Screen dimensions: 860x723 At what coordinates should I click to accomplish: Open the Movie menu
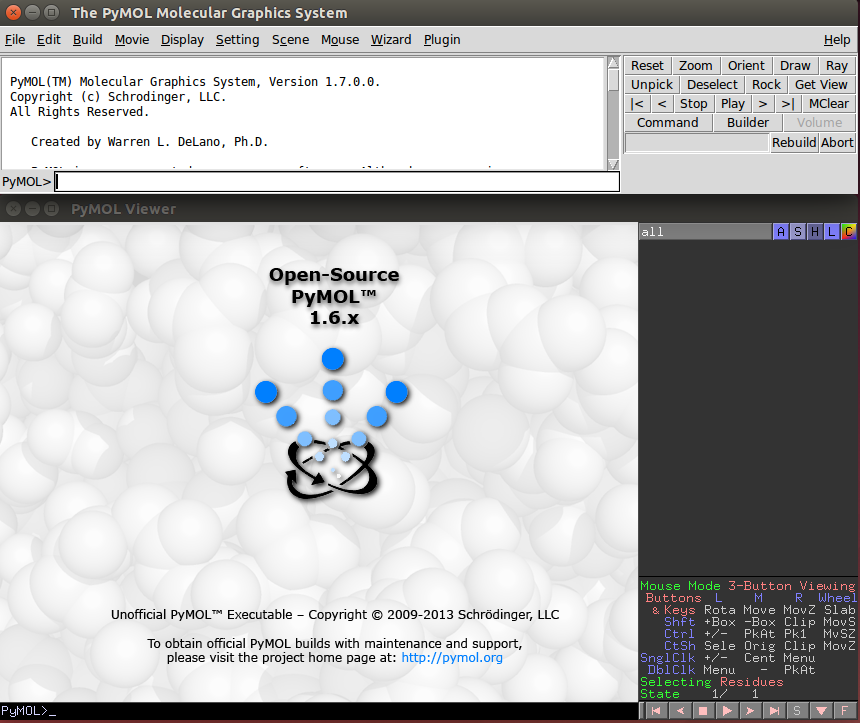[x=132, y=39]
